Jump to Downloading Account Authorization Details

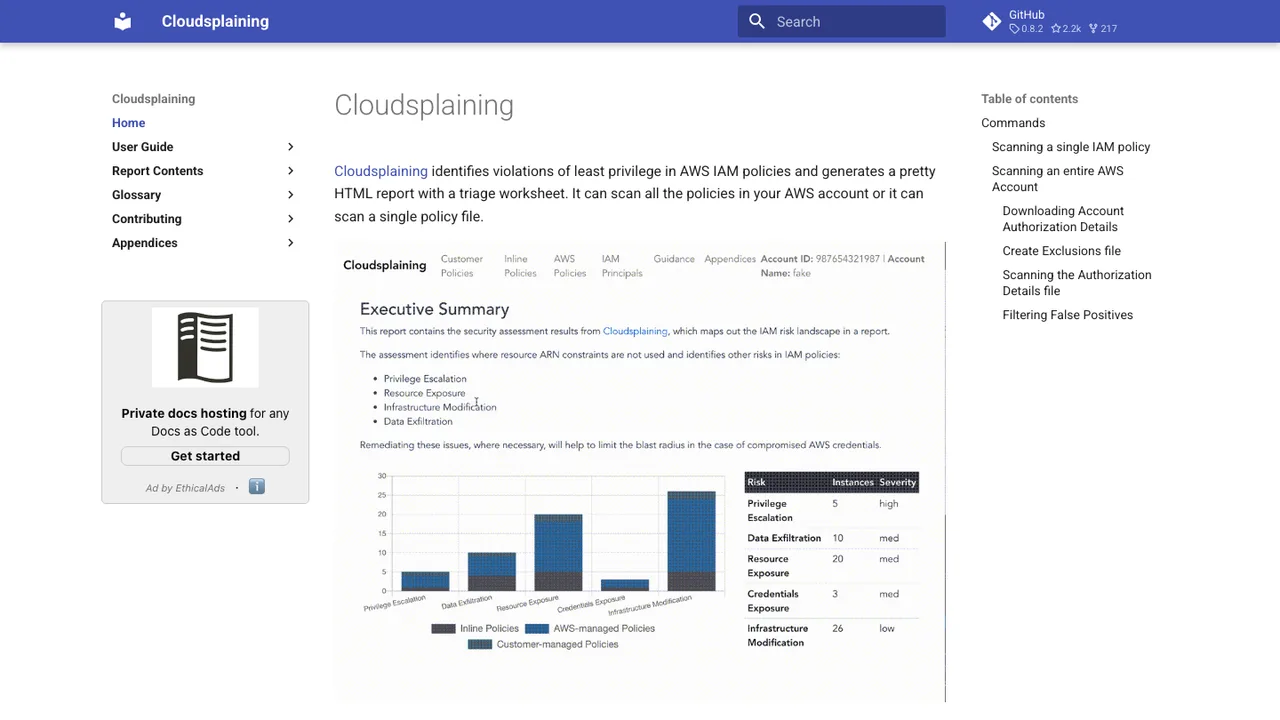coord(1063,219)
